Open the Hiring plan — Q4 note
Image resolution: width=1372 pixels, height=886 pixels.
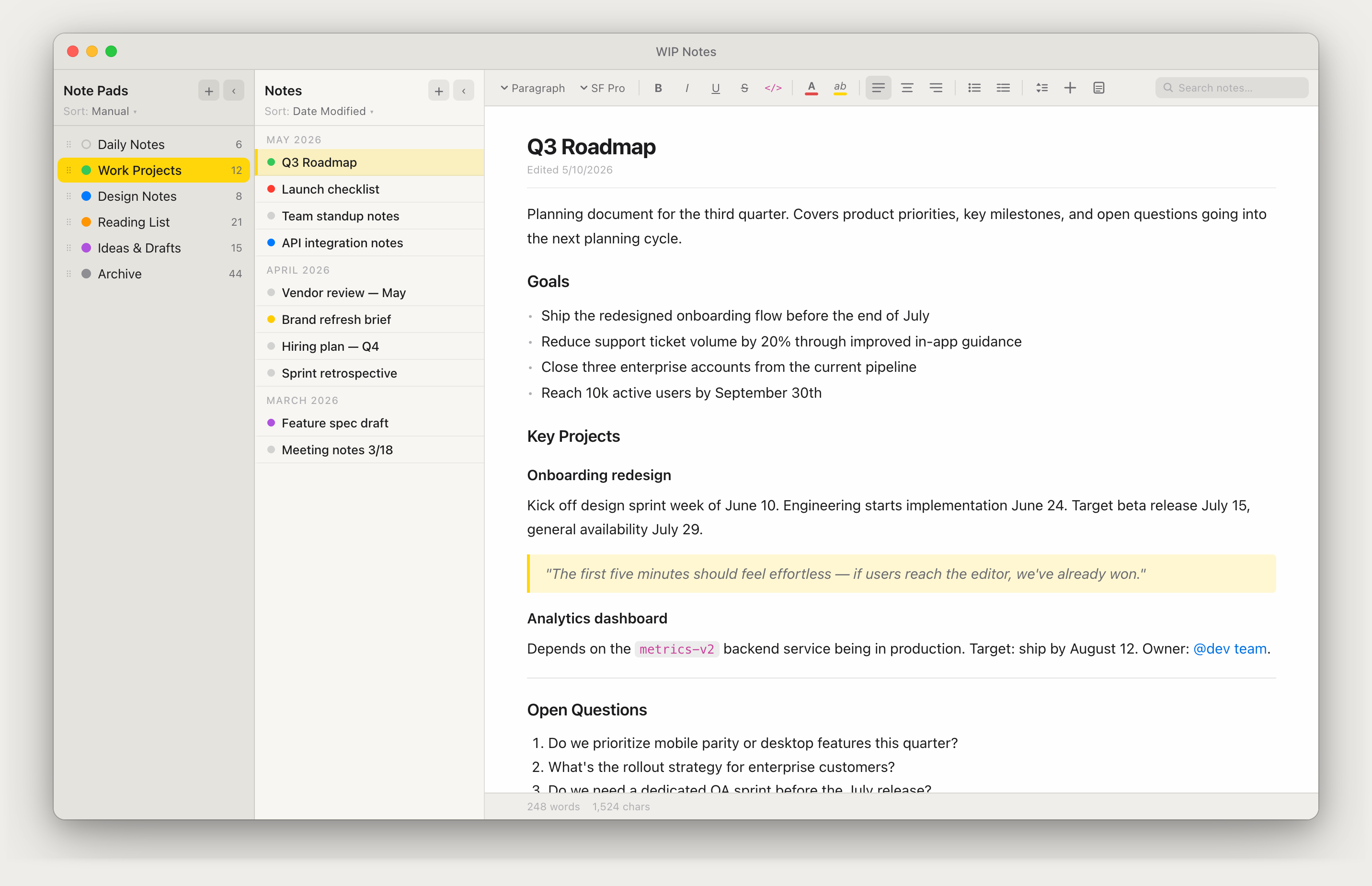point(370,346)
